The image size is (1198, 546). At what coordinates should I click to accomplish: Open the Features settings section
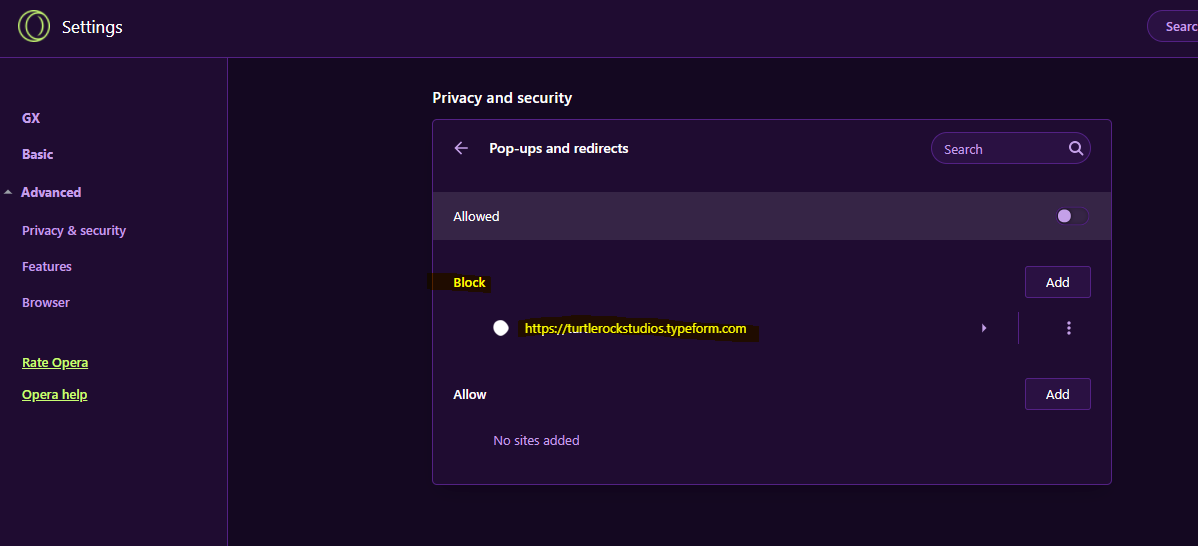pyautogui.click(x=47, y=266)
